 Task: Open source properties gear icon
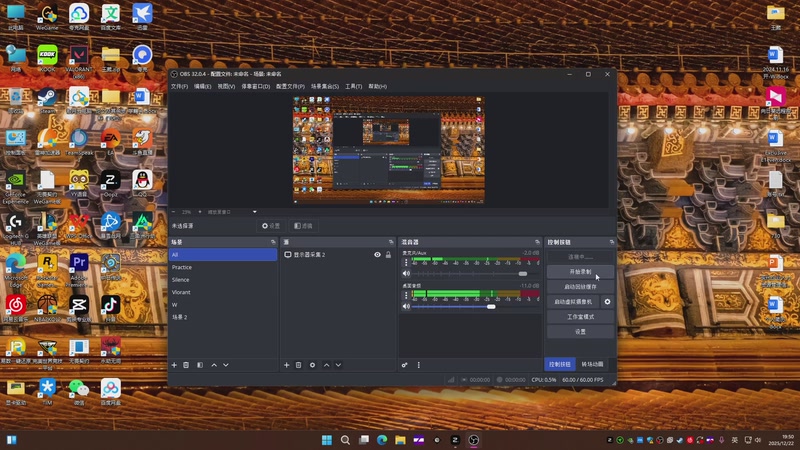coord(312,365)
